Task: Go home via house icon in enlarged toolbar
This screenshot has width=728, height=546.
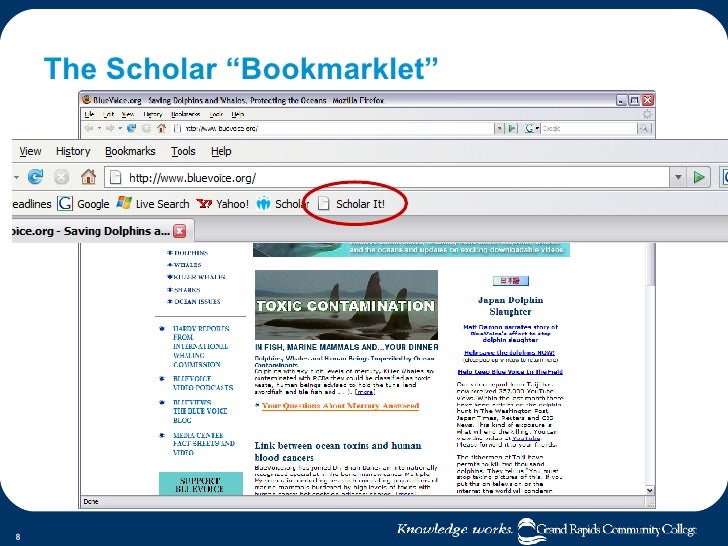Action: (x=88, y=177)
